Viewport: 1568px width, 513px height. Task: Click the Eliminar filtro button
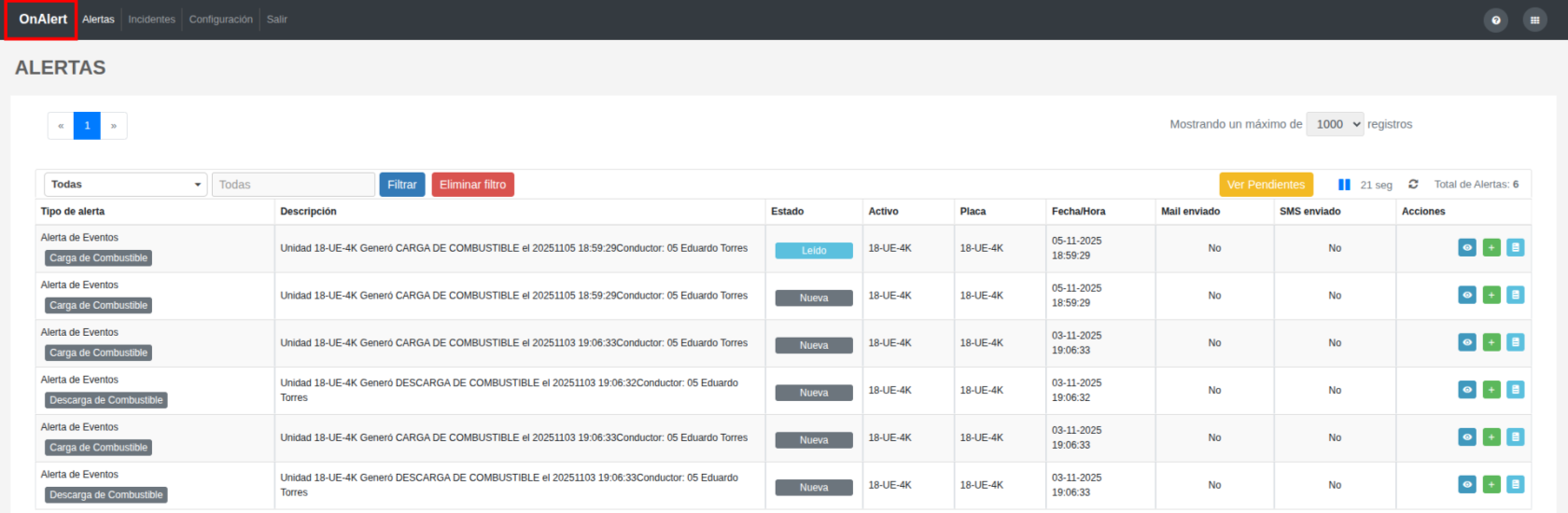tap(473, 185)
